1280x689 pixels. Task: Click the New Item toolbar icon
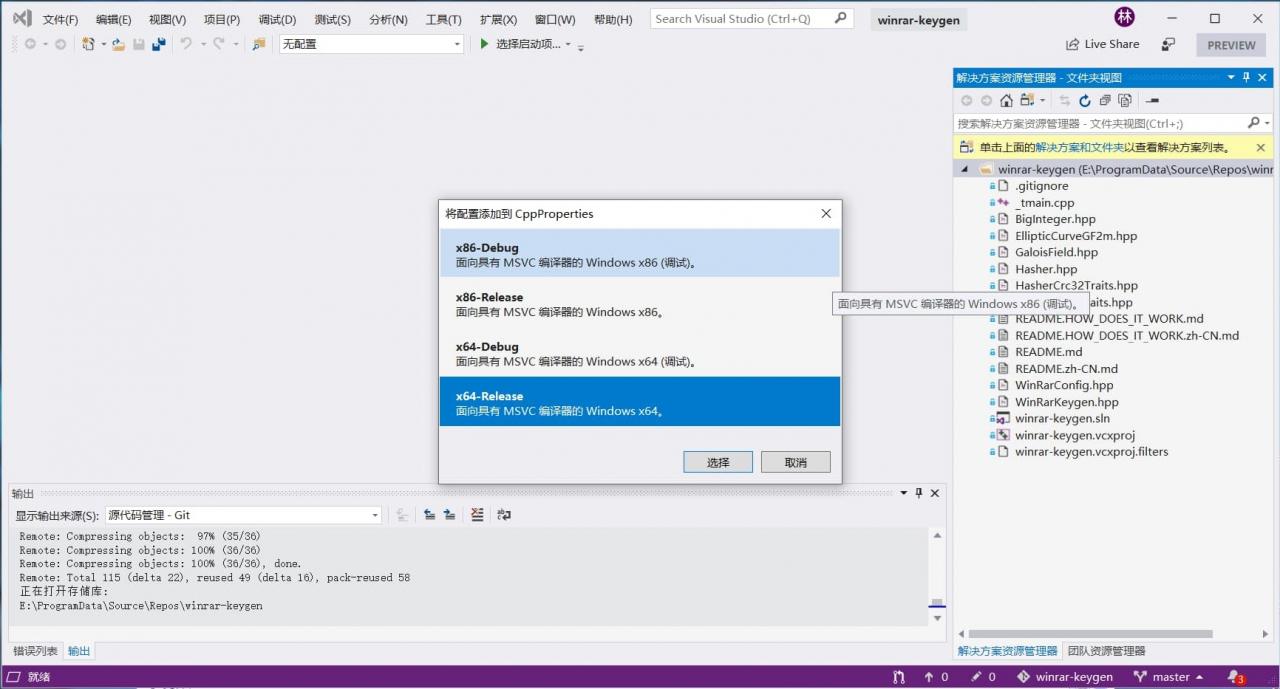pos(89,44)
